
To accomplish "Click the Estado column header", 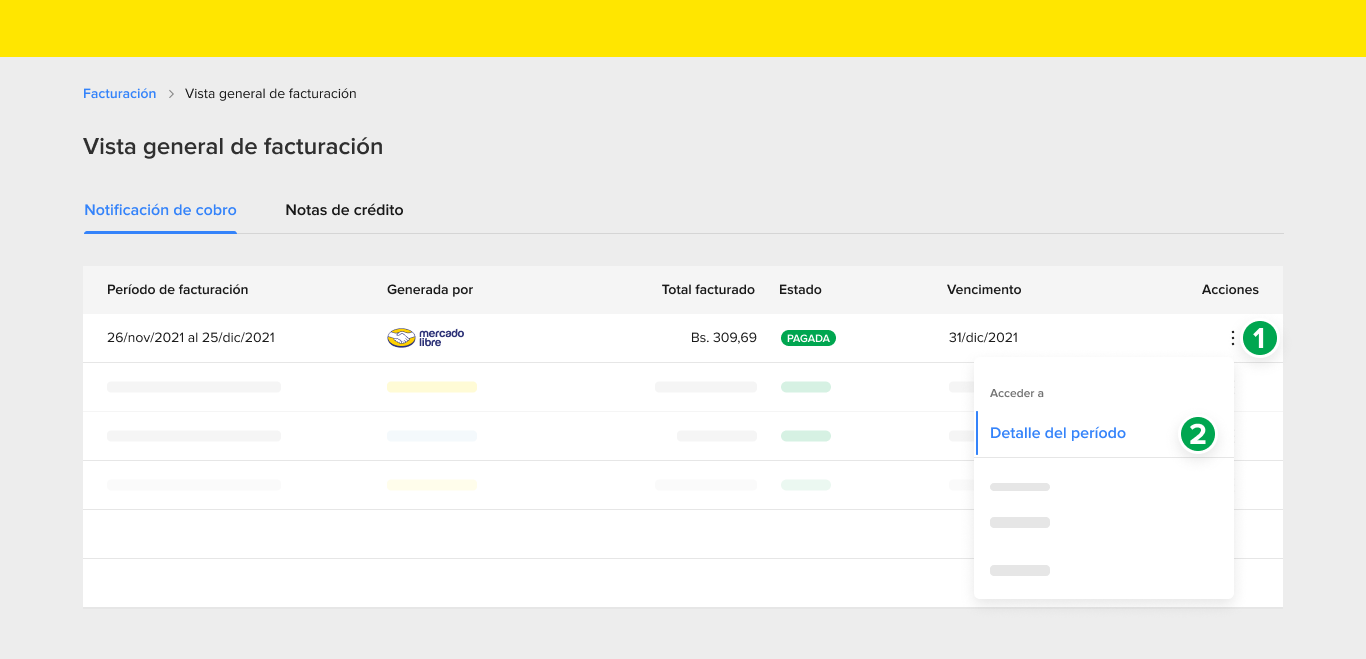I will pyautogui.click(x=800, y=290).
